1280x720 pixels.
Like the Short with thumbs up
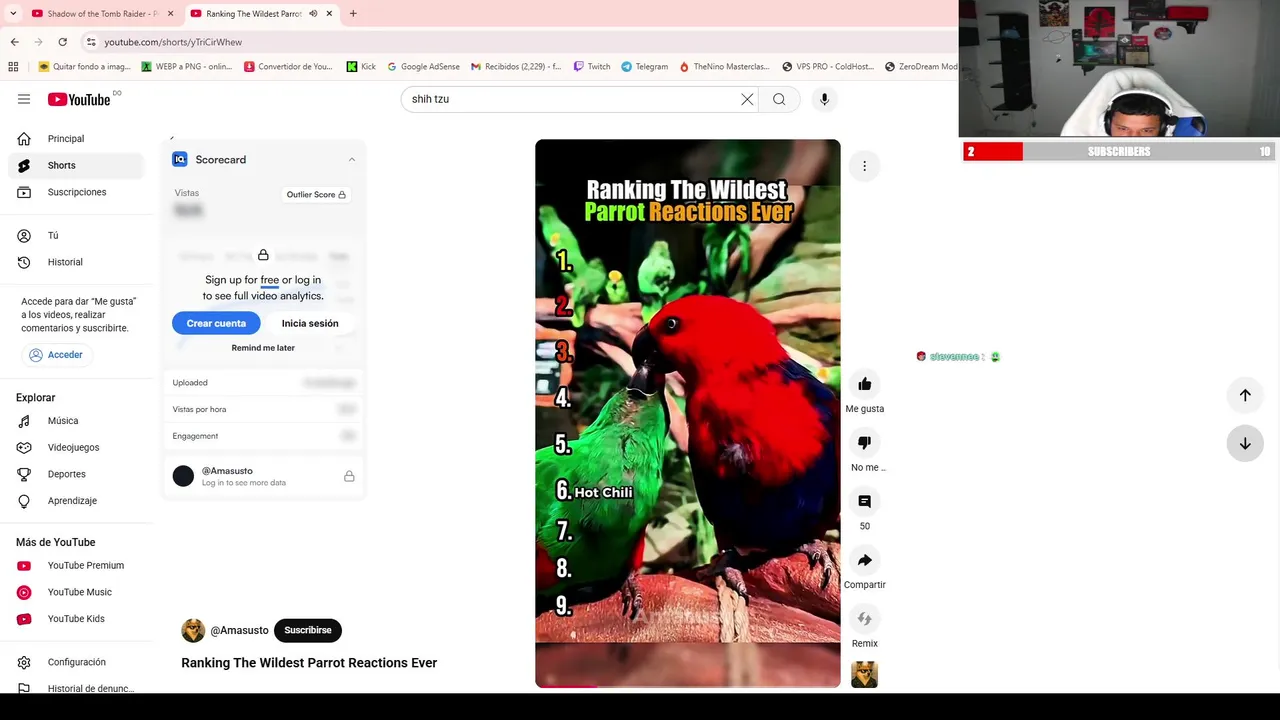point(865,384)
